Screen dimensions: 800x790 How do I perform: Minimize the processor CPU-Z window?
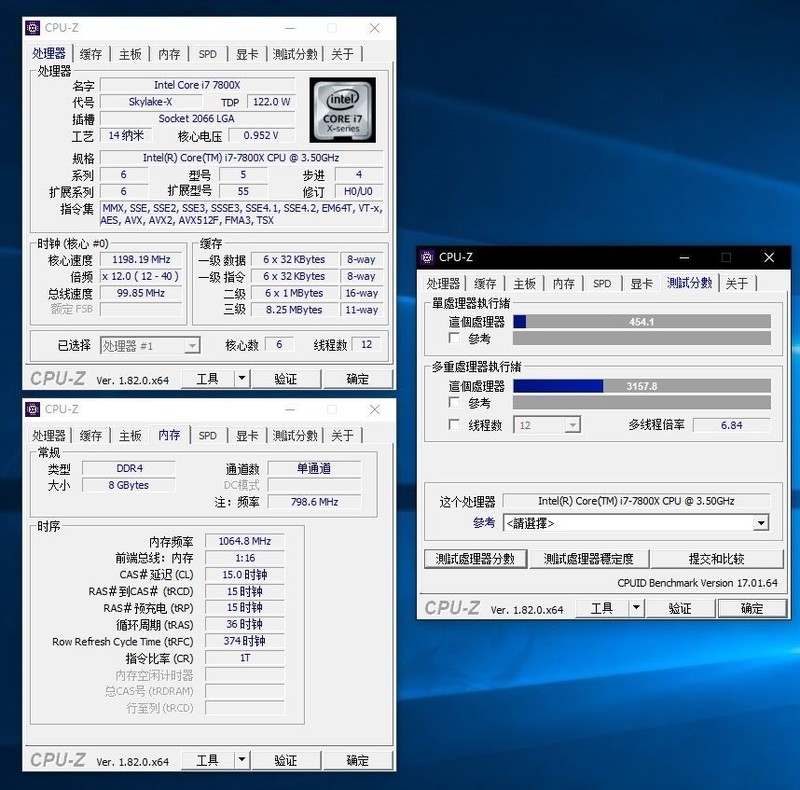[290, 29]
